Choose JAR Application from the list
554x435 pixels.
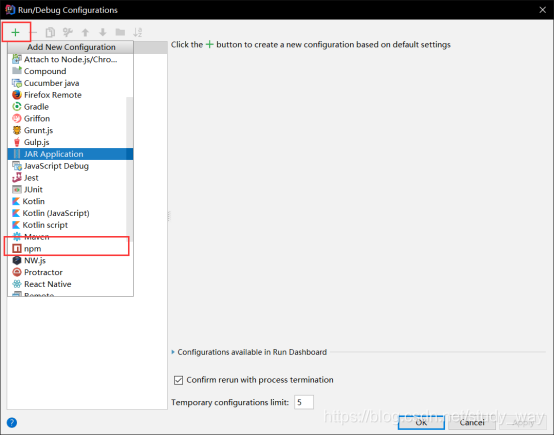click(x=70, y=154)
